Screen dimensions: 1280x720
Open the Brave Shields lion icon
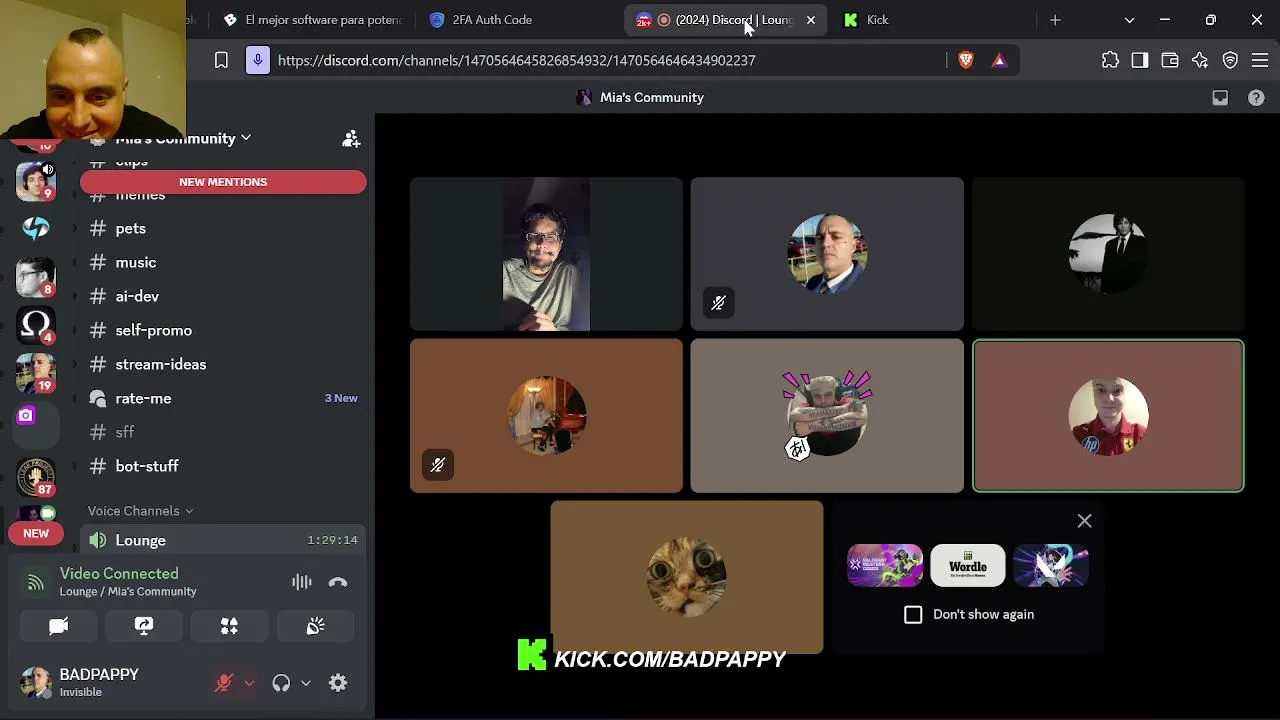965,61
